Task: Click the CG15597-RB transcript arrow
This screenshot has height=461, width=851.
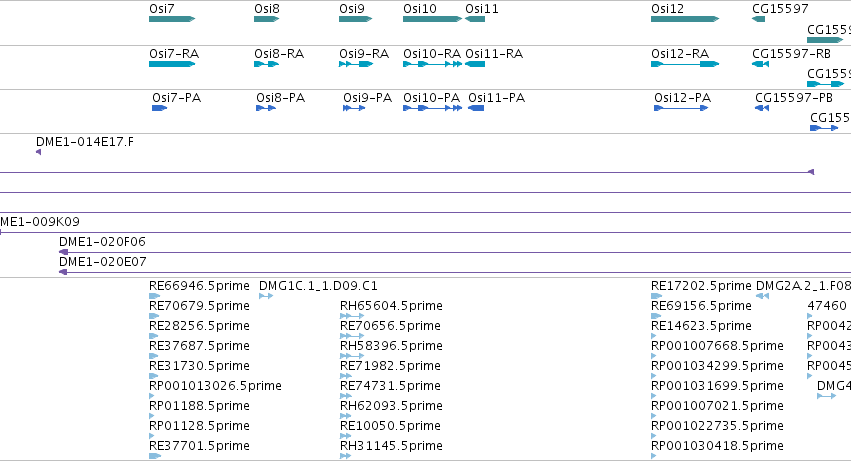Action: 760,64
